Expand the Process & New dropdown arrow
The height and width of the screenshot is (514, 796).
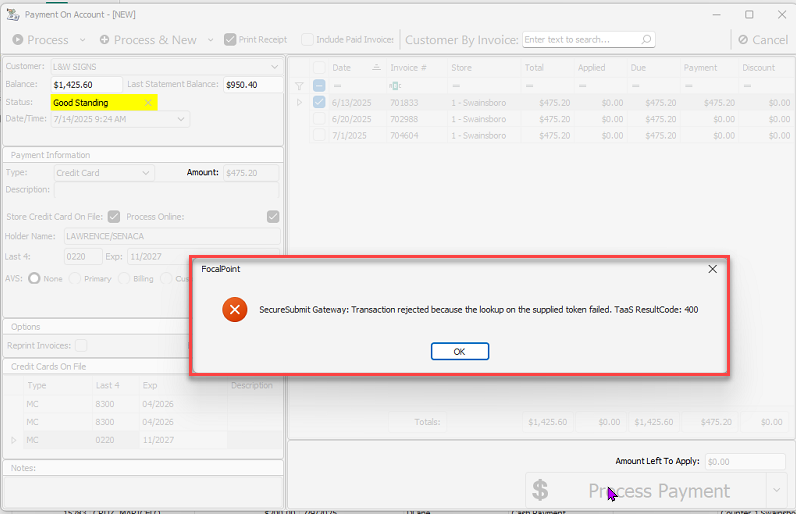coord(210,40)
